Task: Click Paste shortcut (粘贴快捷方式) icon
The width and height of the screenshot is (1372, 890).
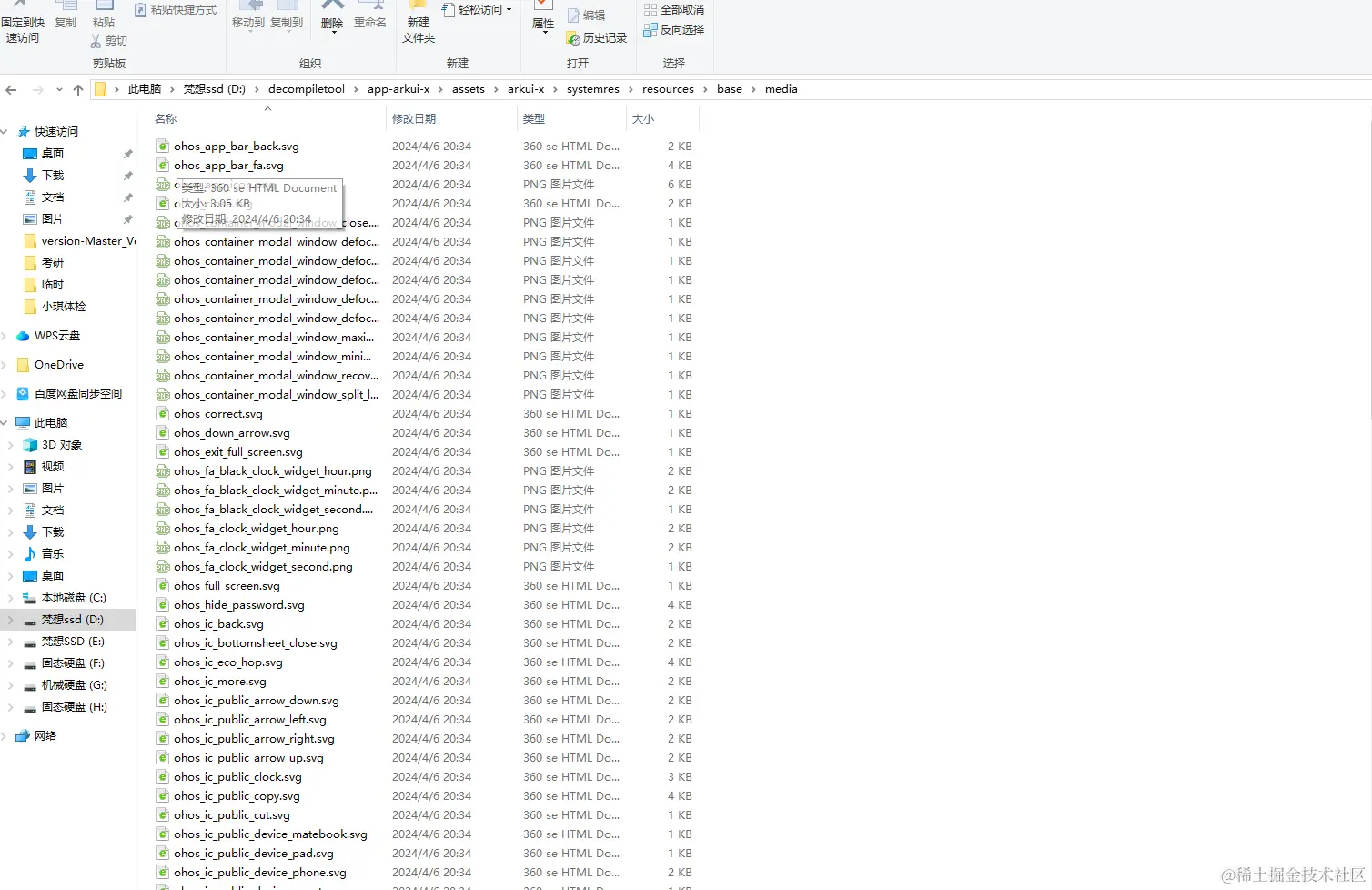Action: coord(141,10)
